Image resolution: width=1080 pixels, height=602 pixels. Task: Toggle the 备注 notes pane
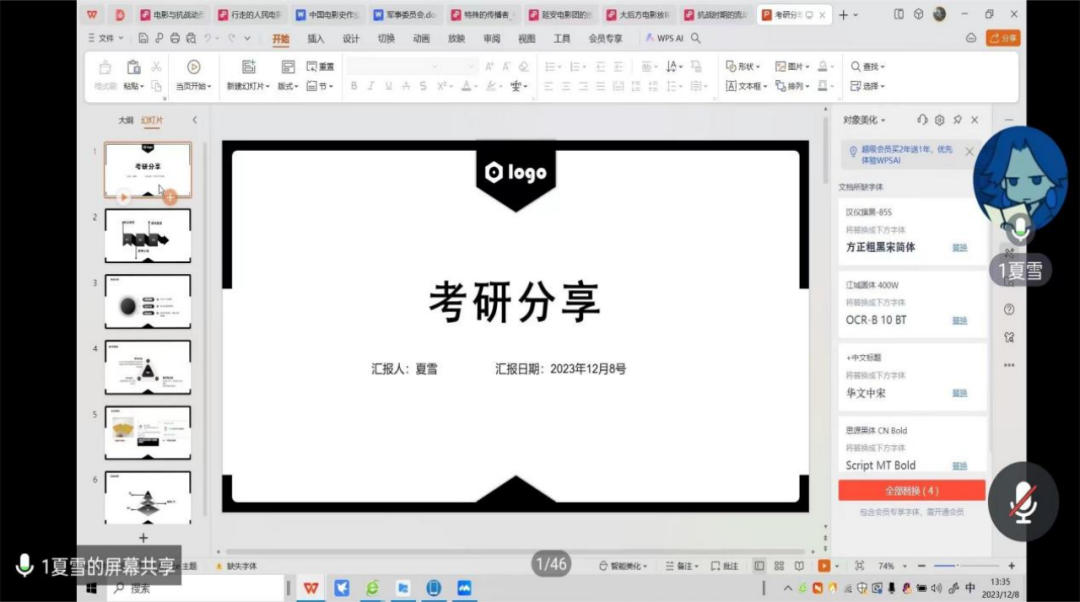click(684, 566)
